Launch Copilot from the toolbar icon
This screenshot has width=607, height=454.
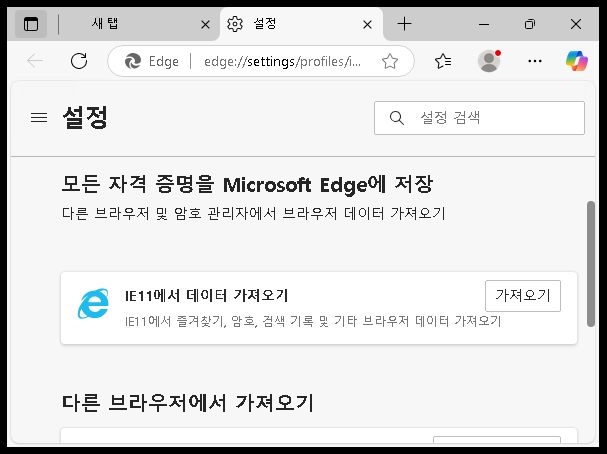click(x=576, y=61)
